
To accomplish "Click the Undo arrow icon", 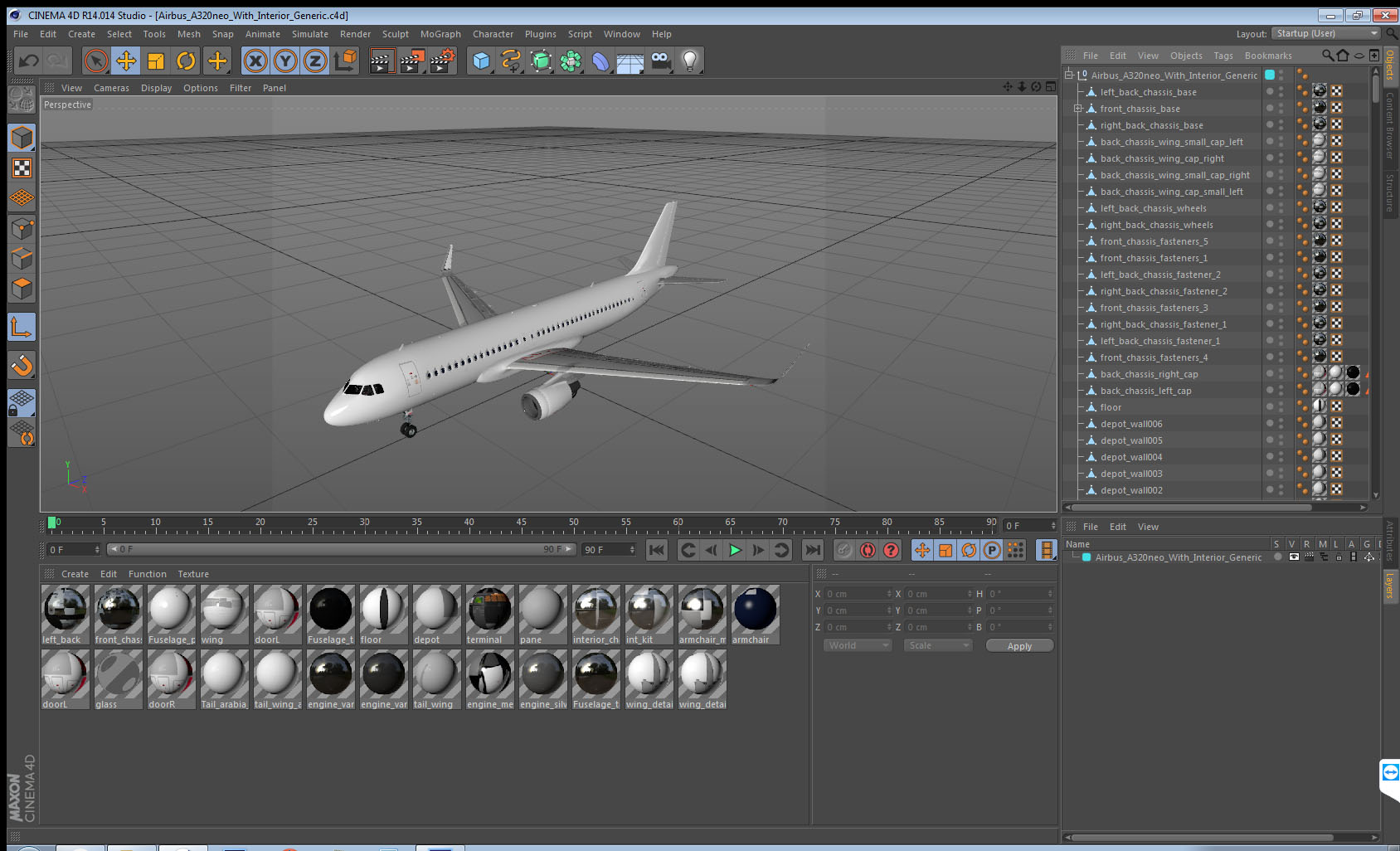I will [29, 61].
